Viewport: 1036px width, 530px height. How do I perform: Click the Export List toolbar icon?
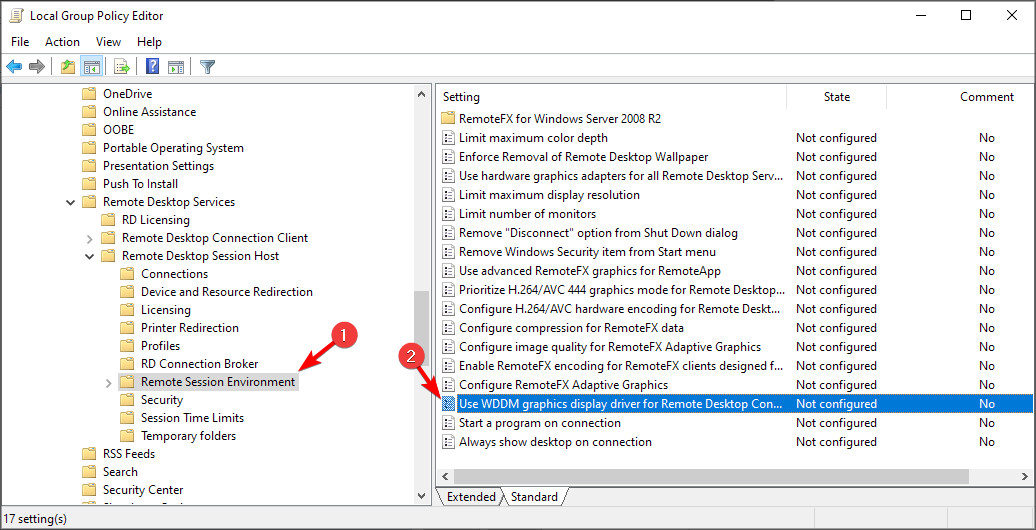pos(122,67)
